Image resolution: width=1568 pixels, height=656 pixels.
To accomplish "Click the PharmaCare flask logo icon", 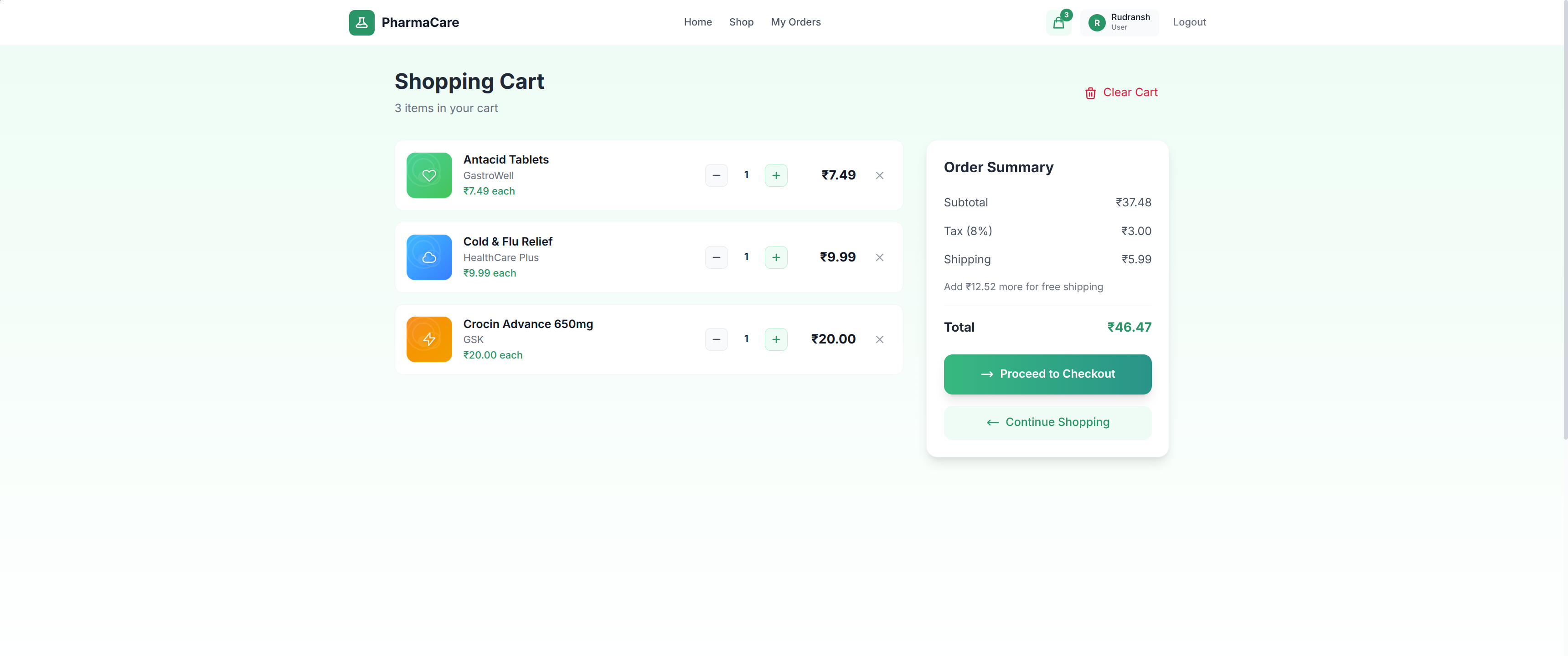I will 361,22.
